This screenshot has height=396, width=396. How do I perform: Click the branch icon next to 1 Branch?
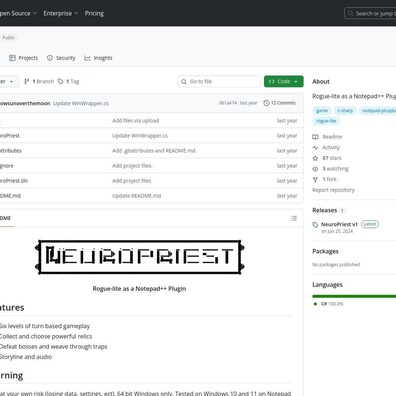[27, 81]
